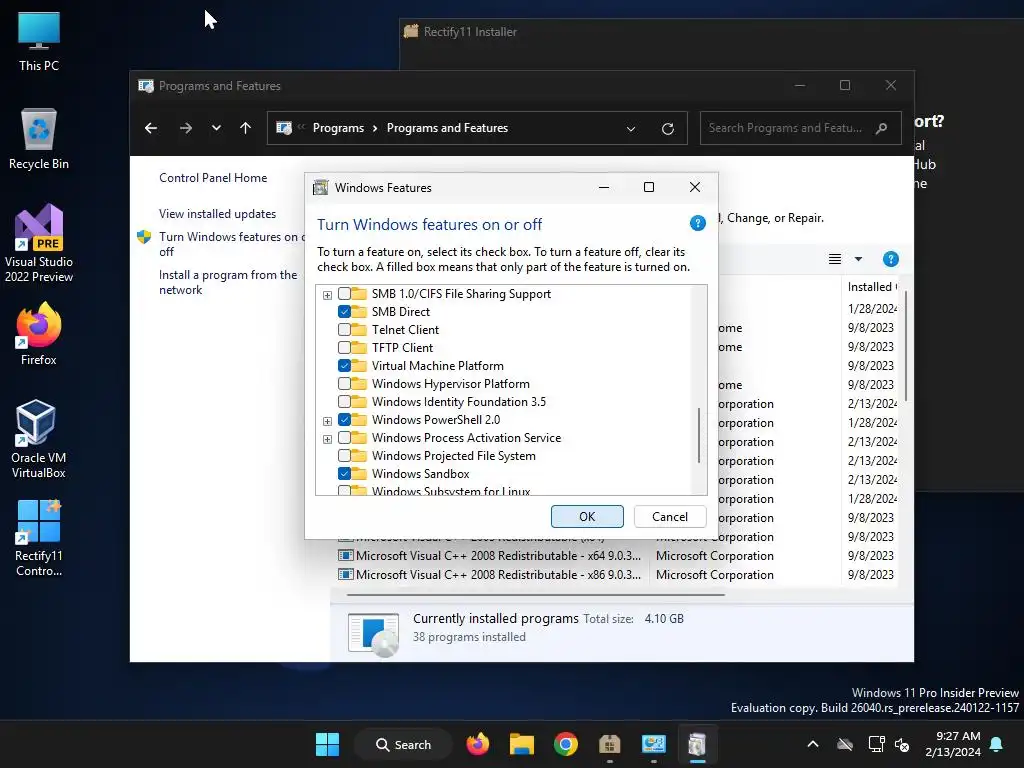Uncheck Virtual Machine Platform feature
The width and height of the screenshot is (1024, 768).
[x=344, y=366]
